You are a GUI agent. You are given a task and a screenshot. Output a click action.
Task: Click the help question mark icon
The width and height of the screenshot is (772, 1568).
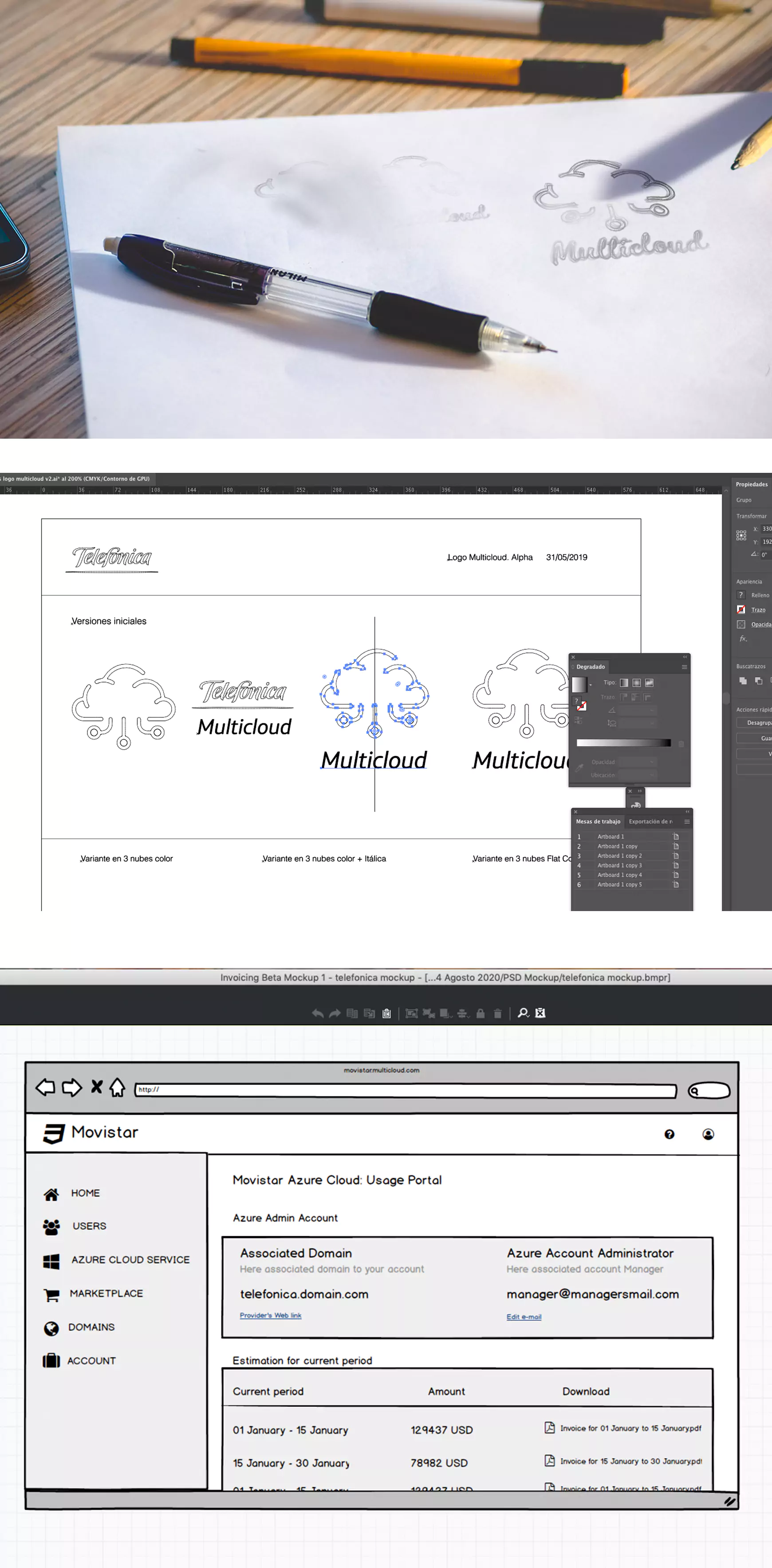coord(669,1134)
